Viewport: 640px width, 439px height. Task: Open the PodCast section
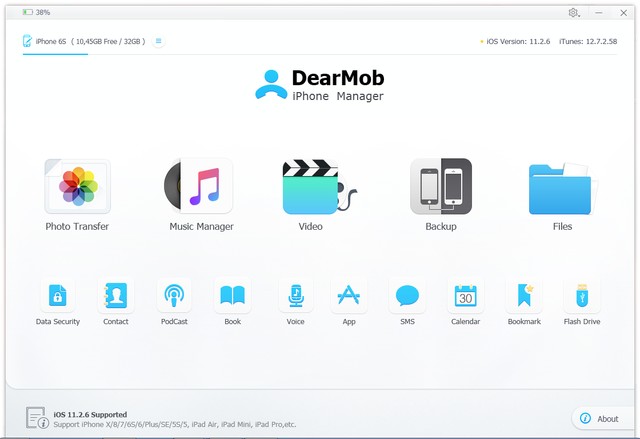click(174, 296)
